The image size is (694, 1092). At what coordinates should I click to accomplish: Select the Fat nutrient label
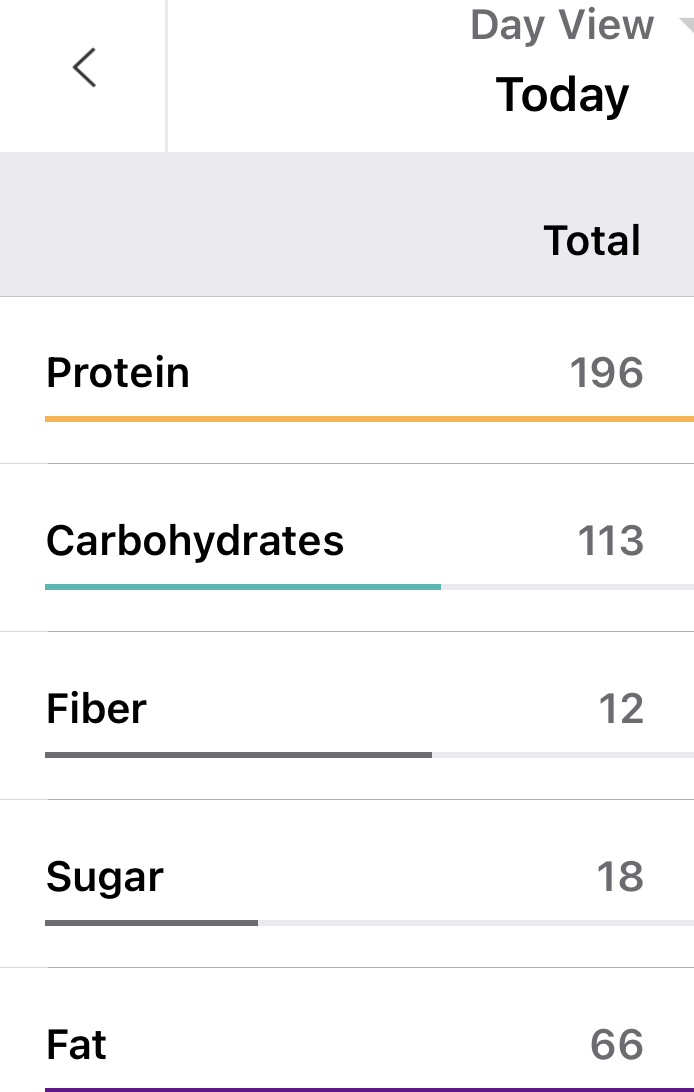pos(76,1045)
